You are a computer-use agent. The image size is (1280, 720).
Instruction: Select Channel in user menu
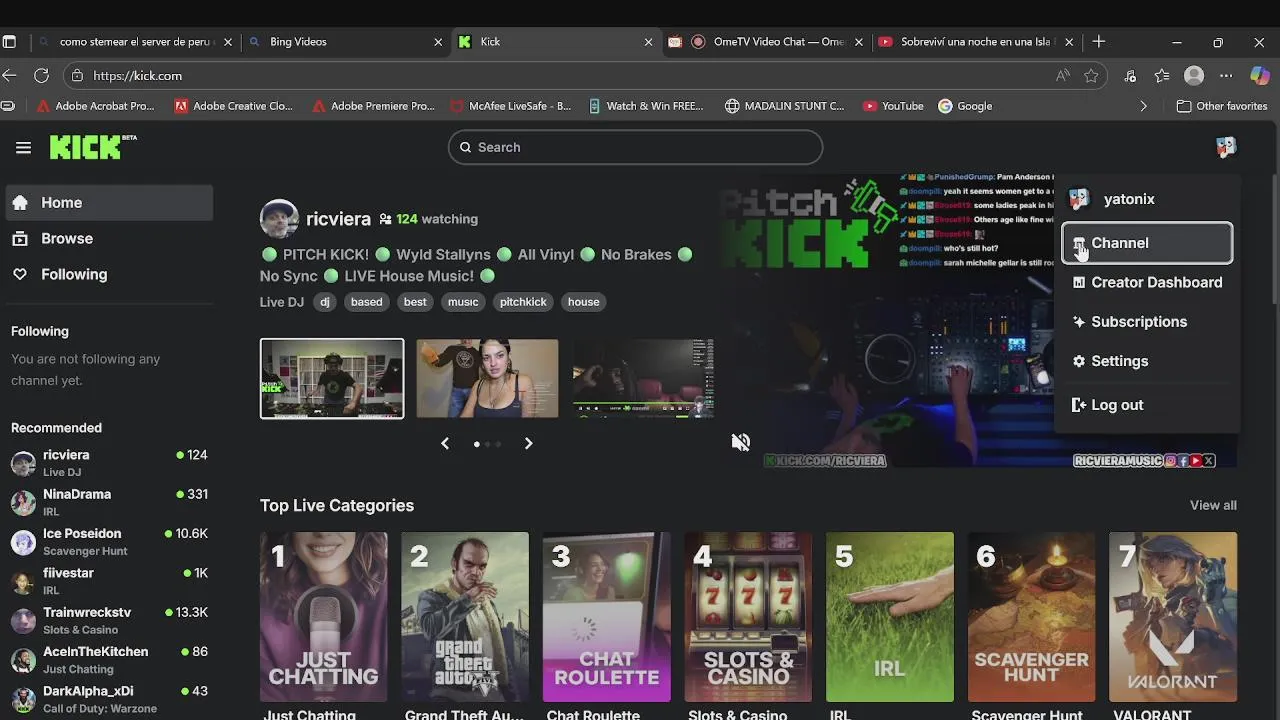(x=1147, y=243)
